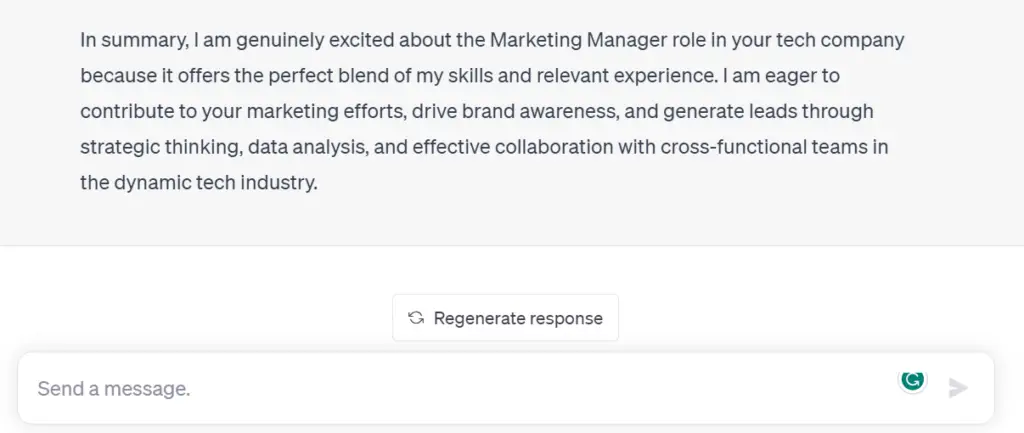Image resolution: width=1024 pixels, height=433 pixels.
Task: Click the Regenerate response button
Action: [x=505, y=317]
